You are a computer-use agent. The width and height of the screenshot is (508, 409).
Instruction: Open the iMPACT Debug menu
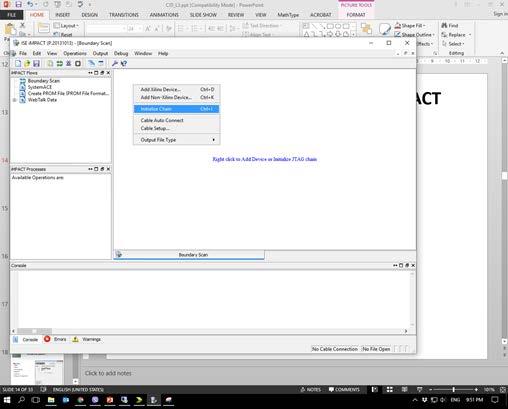point(121,53)
